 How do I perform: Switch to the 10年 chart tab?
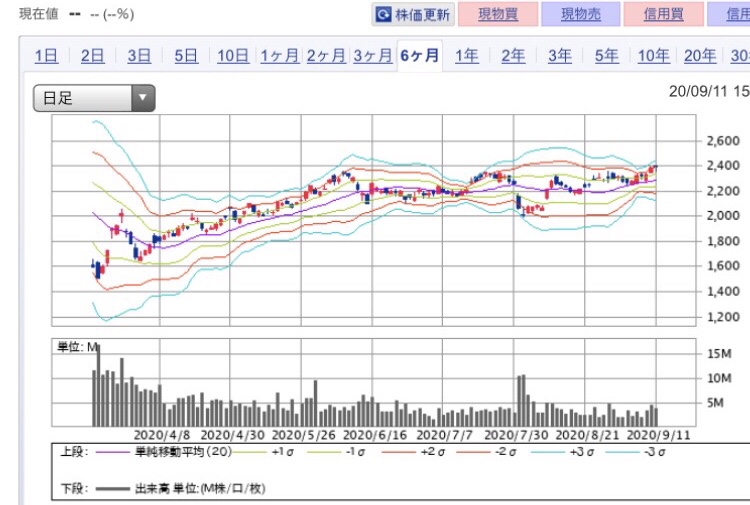pos(653,56)
